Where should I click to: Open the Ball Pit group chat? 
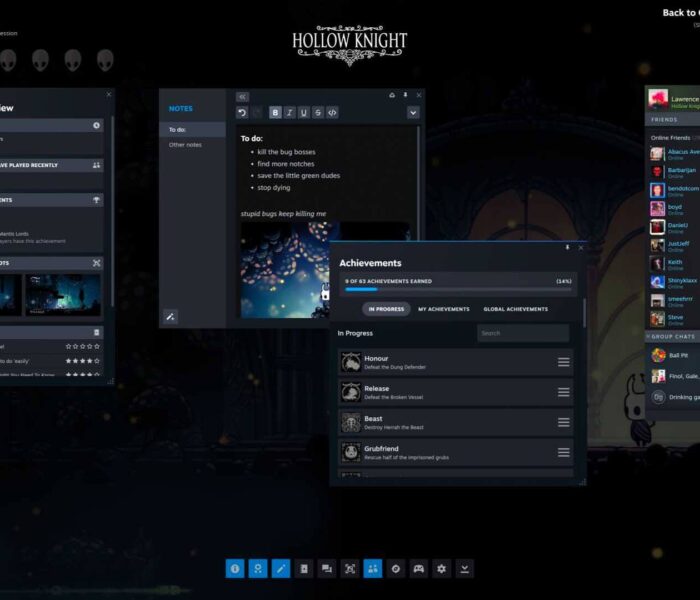pos(675,355)
